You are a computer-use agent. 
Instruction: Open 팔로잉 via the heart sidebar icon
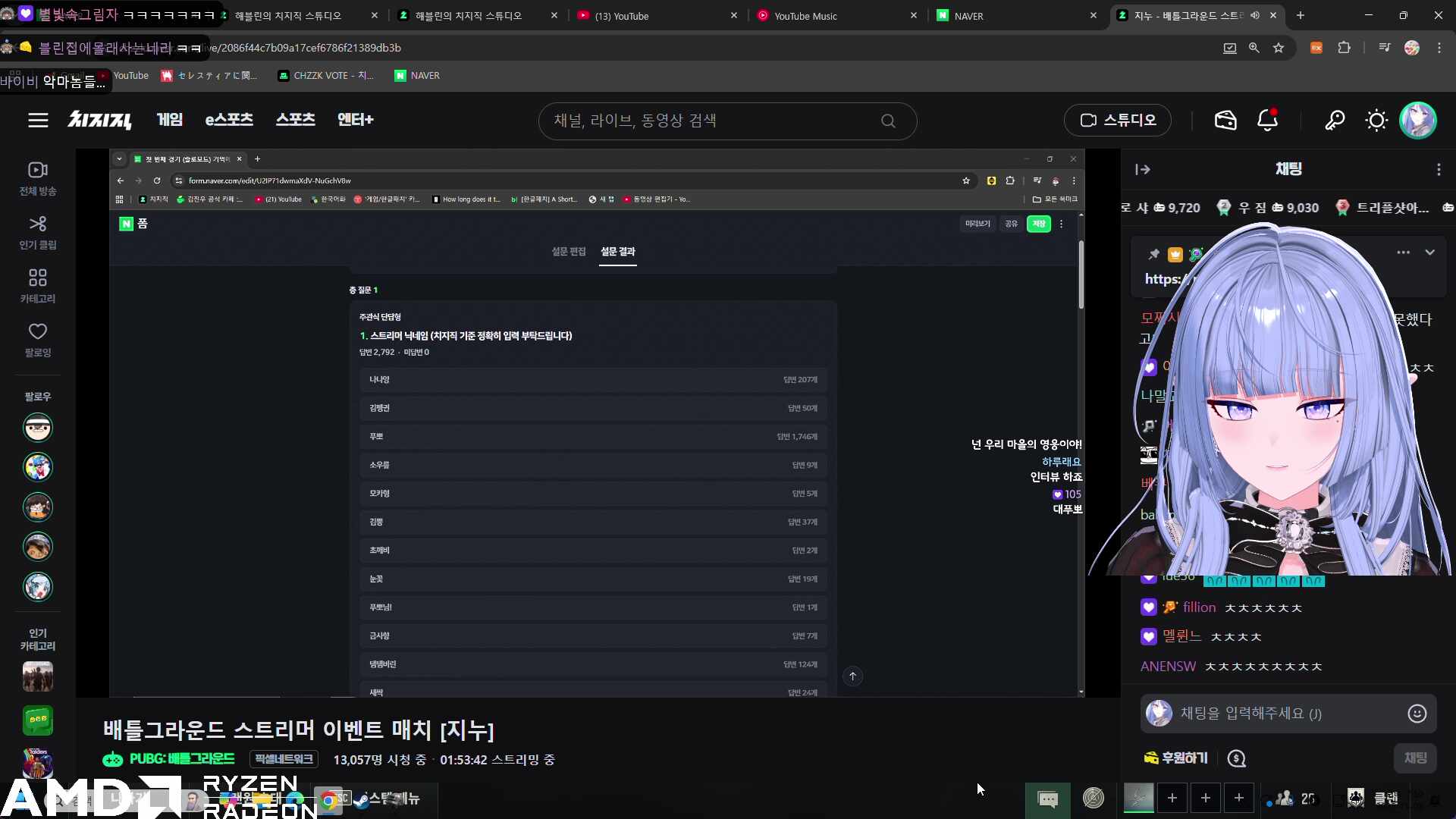point(37,339)
